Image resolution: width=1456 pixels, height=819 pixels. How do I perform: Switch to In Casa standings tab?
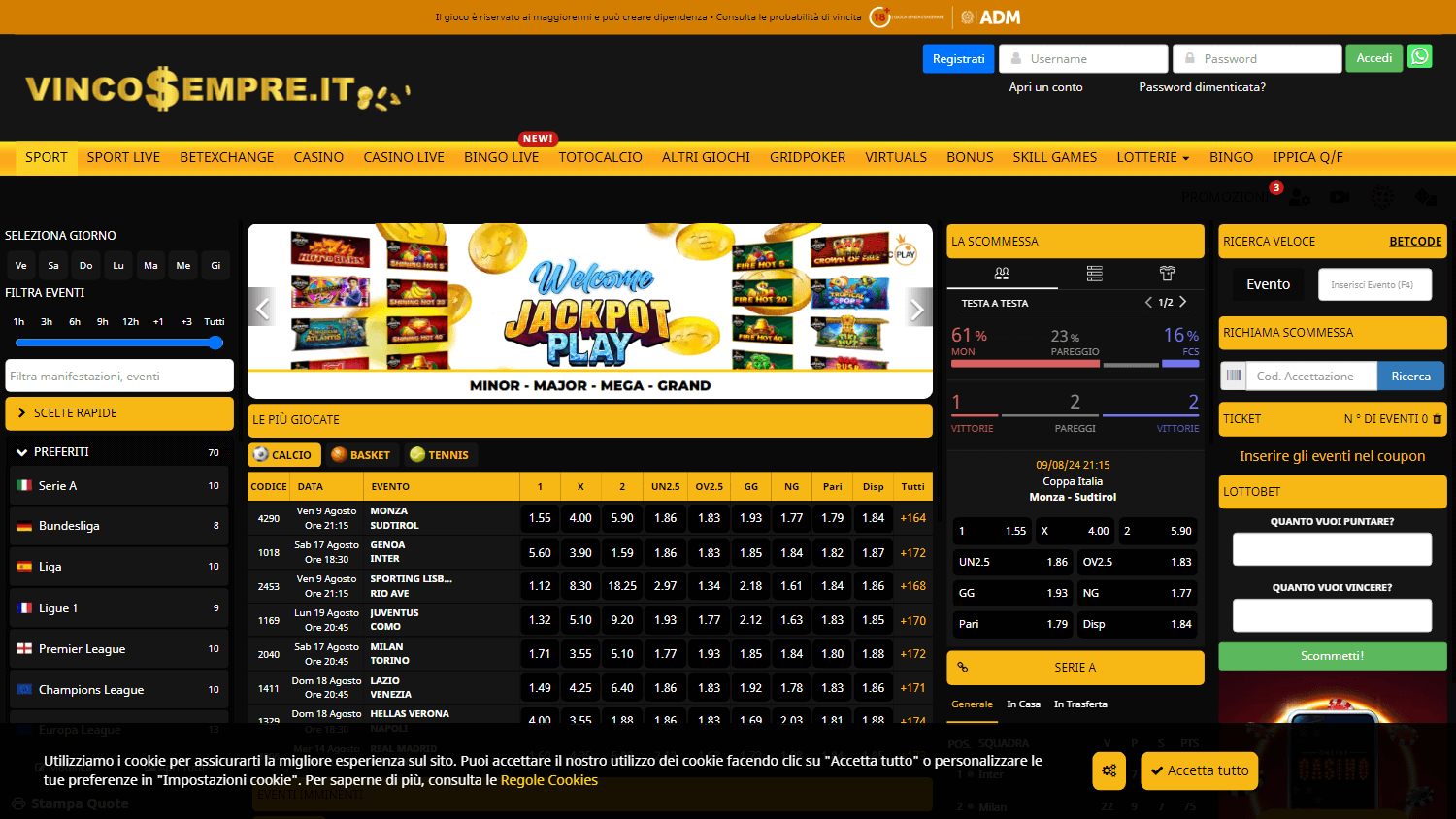pyautogui.click(x=1023, y=704)
